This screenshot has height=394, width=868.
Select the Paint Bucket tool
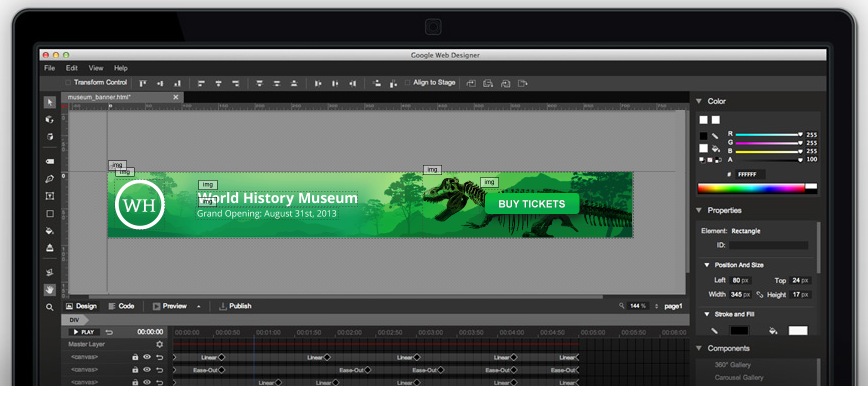50,231
